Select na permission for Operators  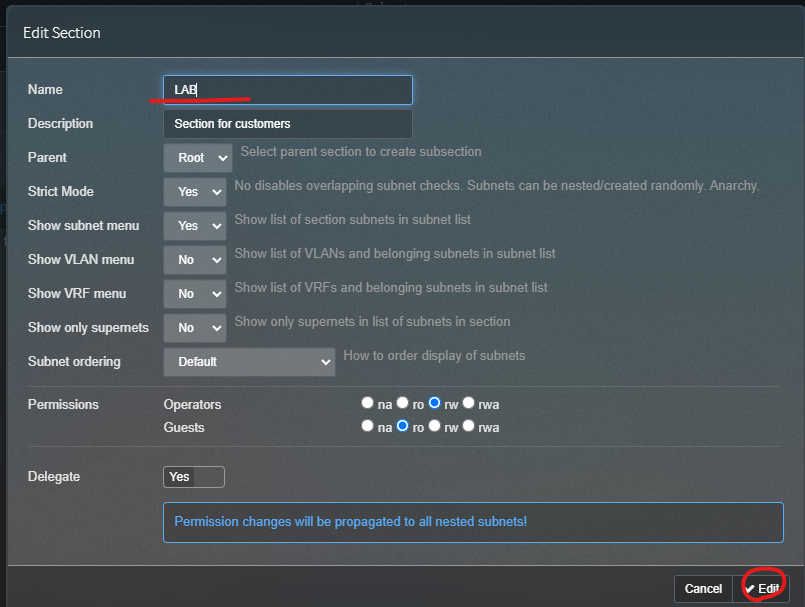pyautogui.click(x=367, y=403)
